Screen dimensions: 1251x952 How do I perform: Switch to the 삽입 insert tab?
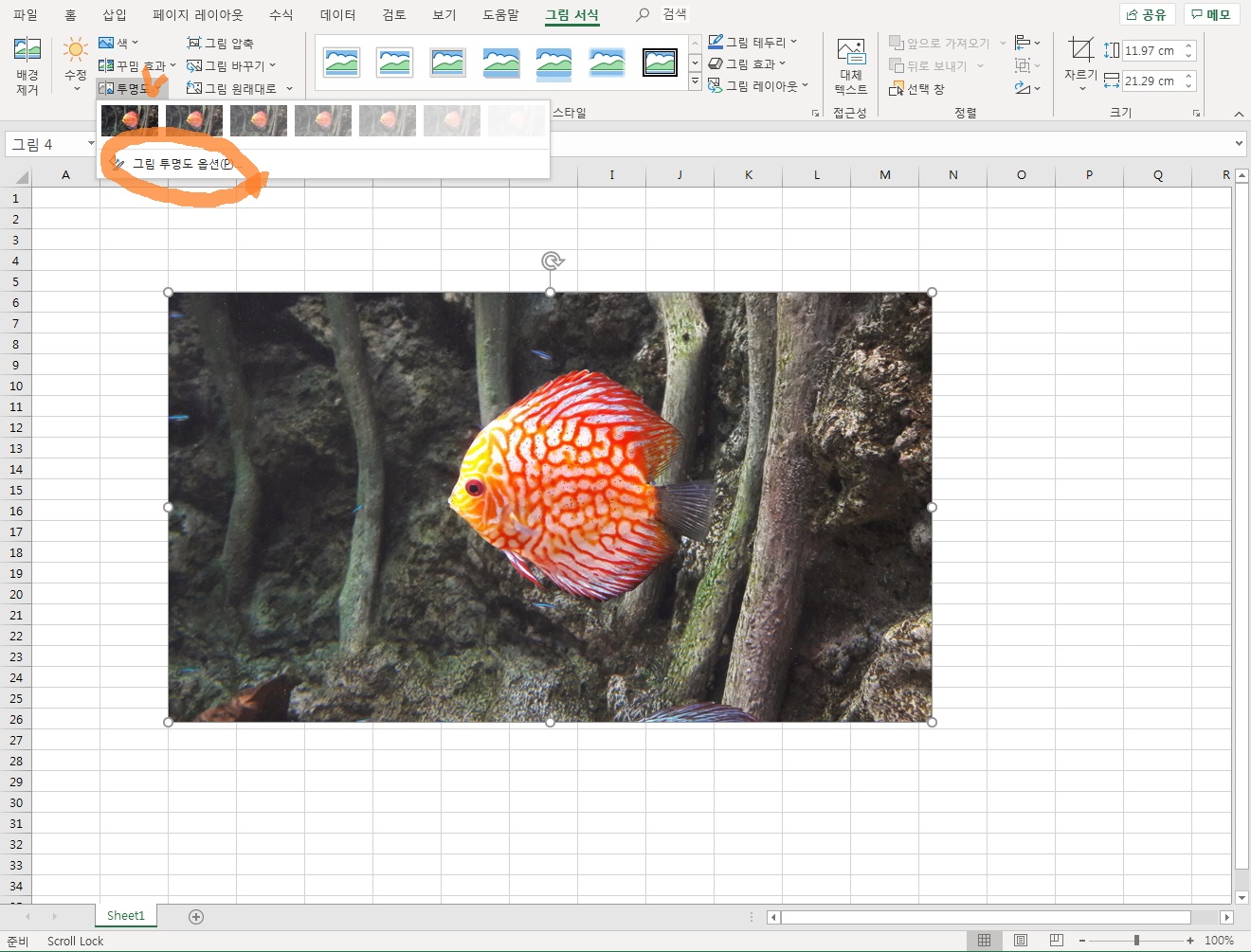pyautogui.click(x=115, y=14)
